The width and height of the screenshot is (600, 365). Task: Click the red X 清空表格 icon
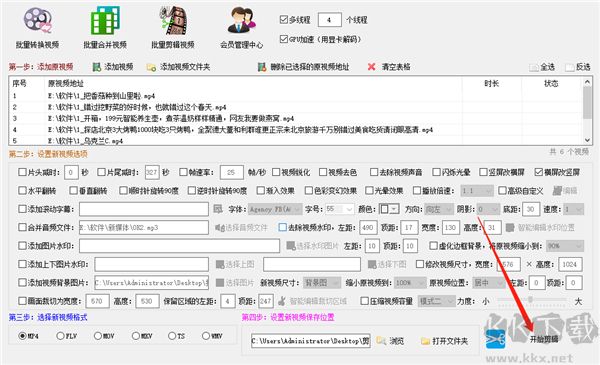point(371,67)
